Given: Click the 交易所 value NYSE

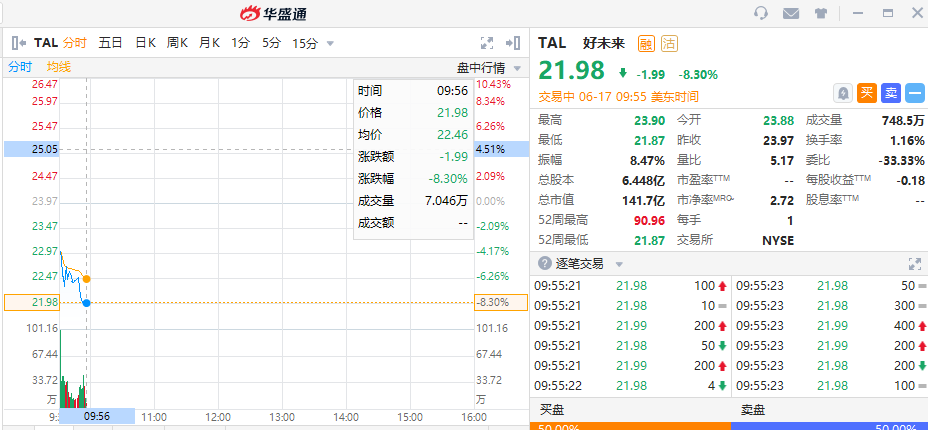Looking at the screenshot, I should pos(778,240).
